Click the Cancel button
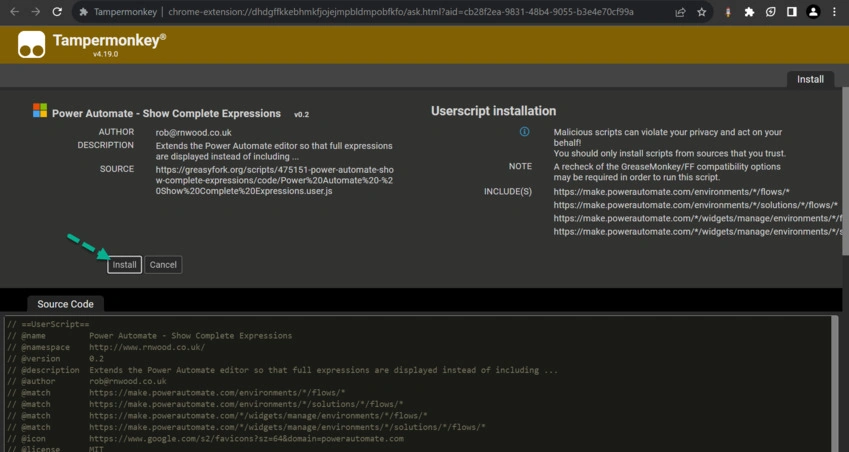Viewport: 849px width, 452px height. (163, 265)
